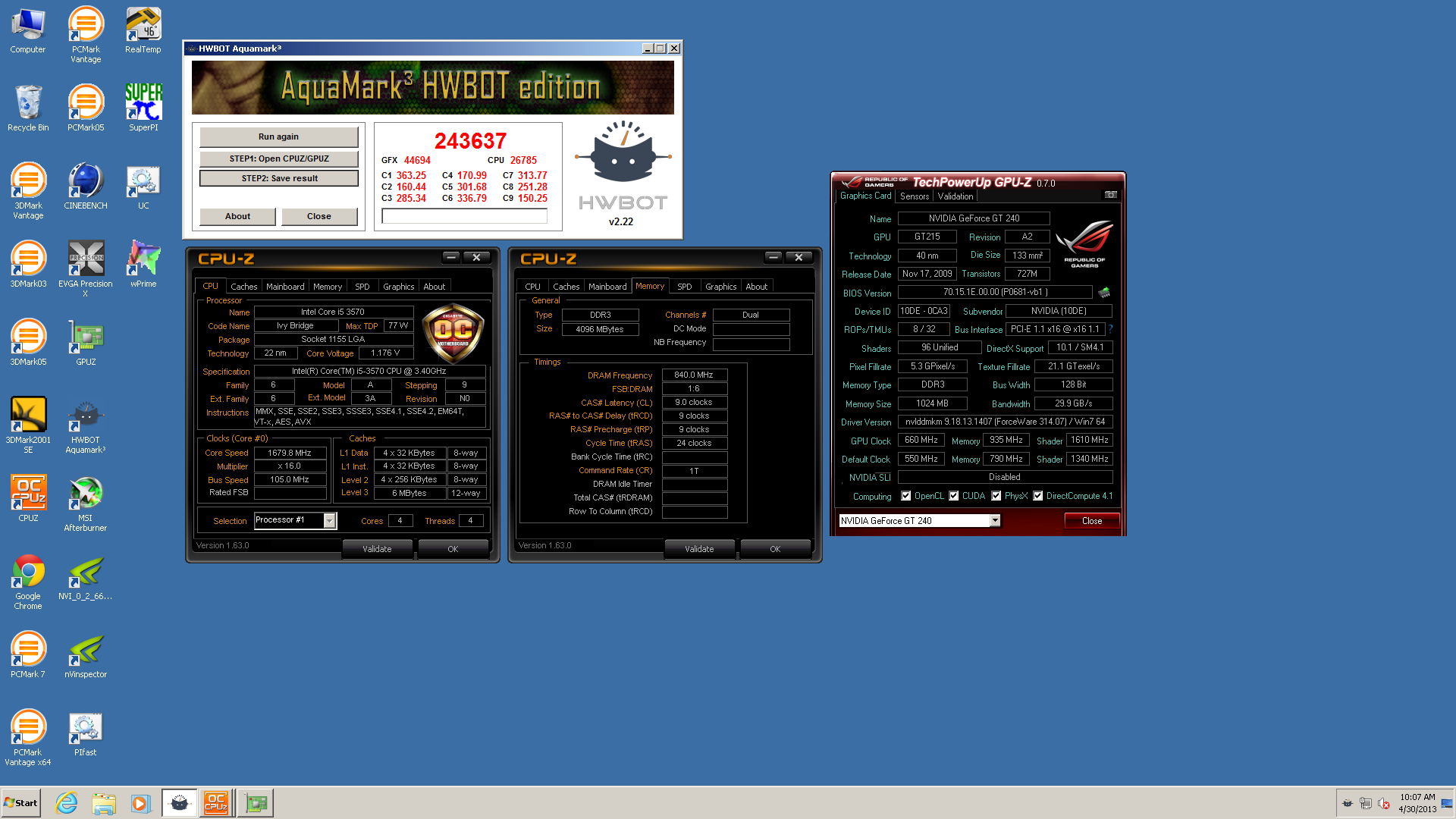Screen dimensions: 1456x819
Task: Click GPU-Z screenshot camera icon
Action: coord(1110,195)
